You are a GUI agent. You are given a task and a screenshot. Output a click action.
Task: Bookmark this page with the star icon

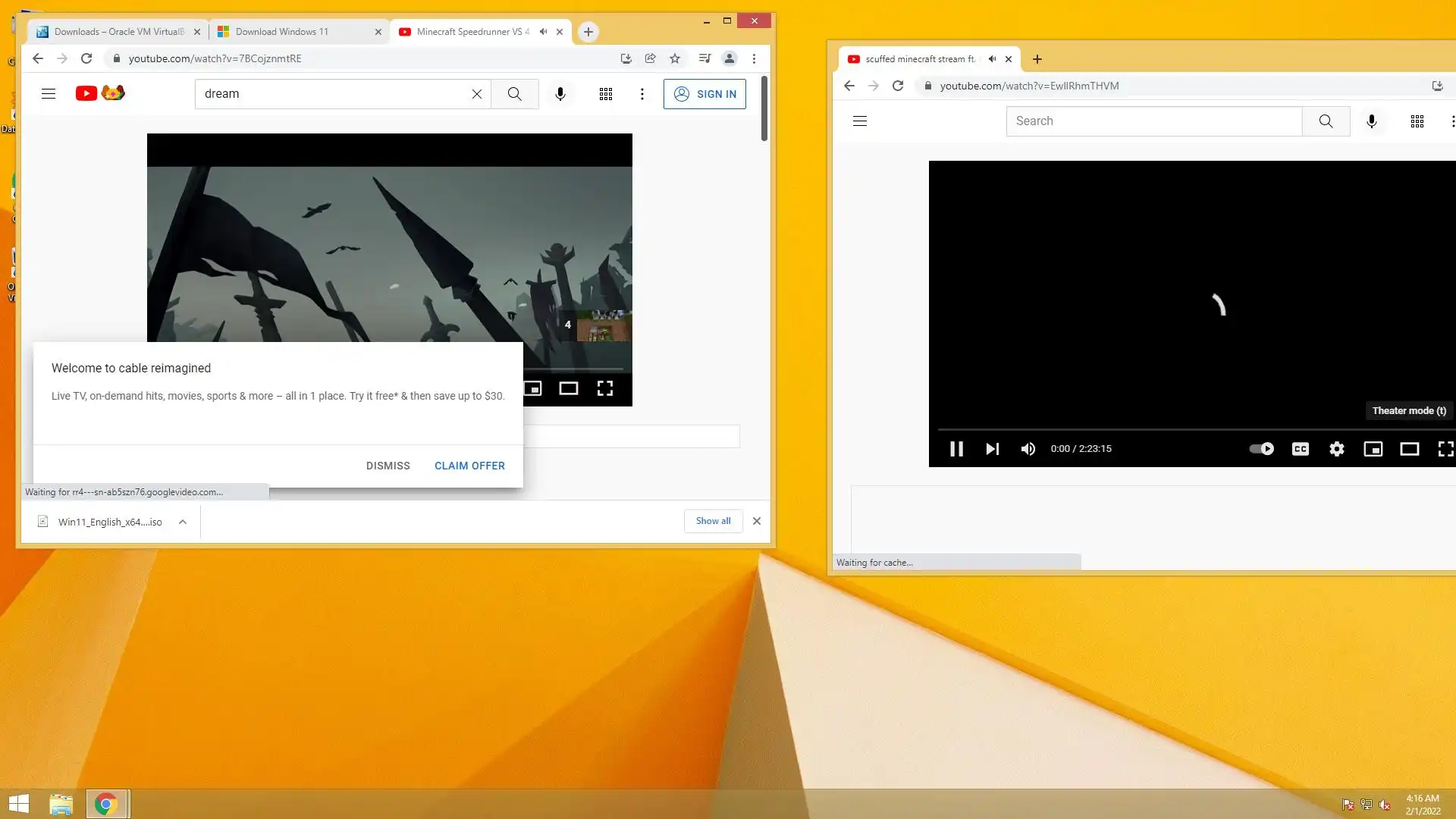tap(675, 58)
